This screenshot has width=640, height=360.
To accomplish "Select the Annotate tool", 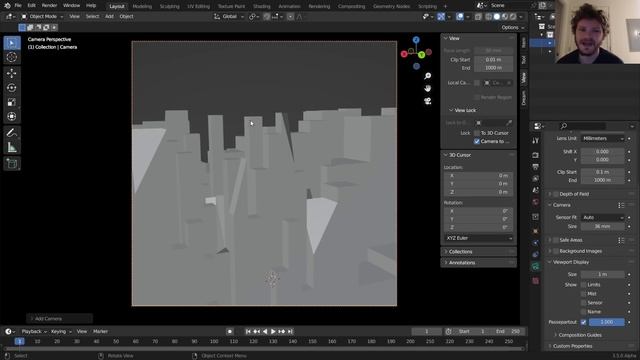I will tap(12, 133).
